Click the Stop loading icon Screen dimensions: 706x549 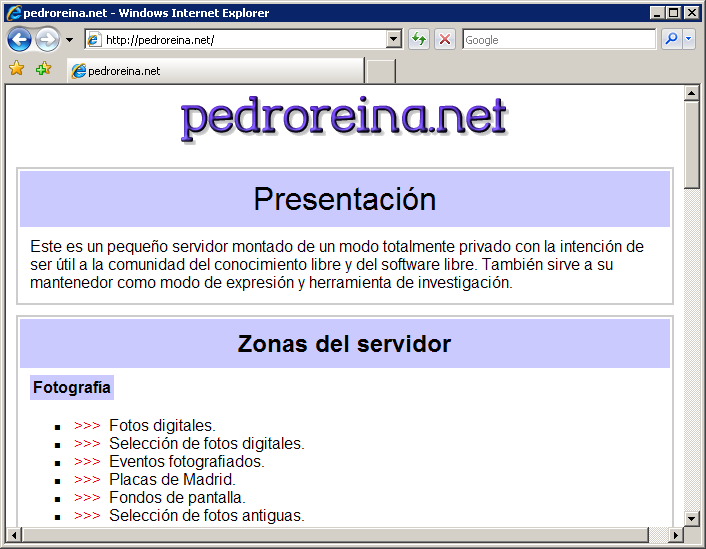click(445, 40)
